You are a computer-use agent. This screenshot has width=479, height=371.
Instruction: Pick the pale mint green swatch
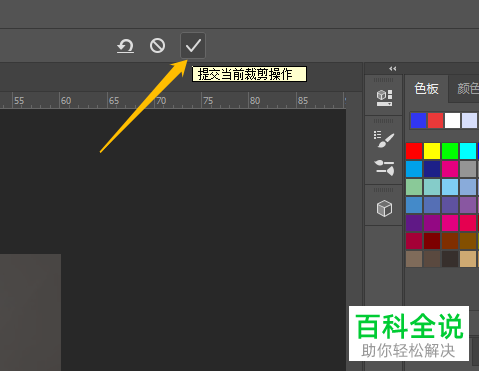[x=414, y=187]
